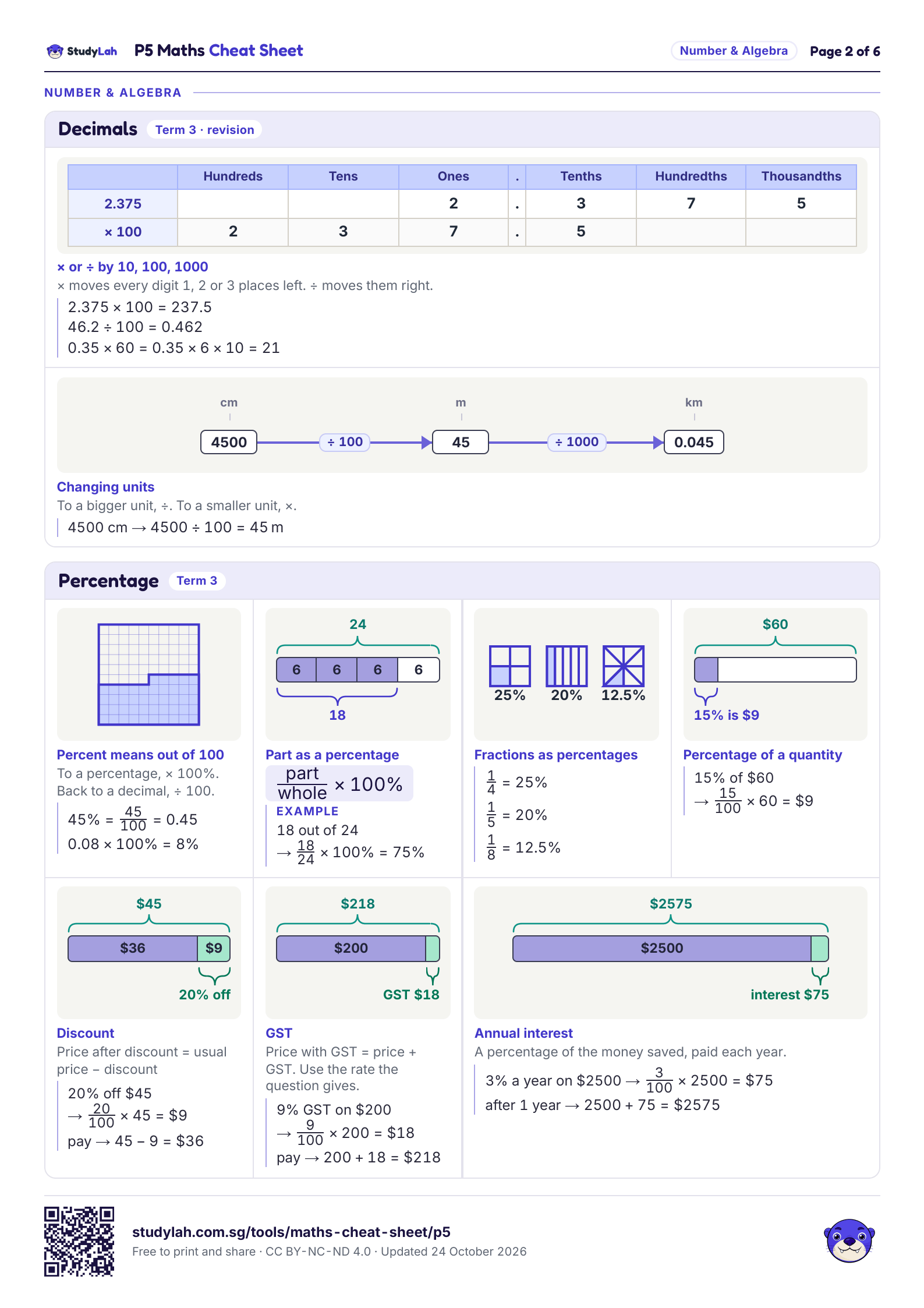Screen dimensions: 924x1308
Task: Select the Discount heading
Action: click(x=86, y=1033)
